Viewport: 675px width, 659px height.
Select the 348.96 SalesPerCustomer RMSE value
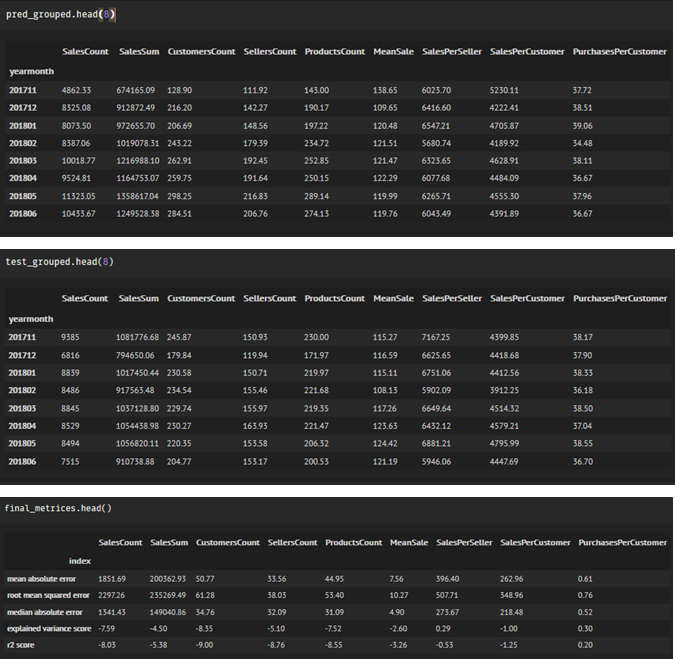[x=511, y=595]
